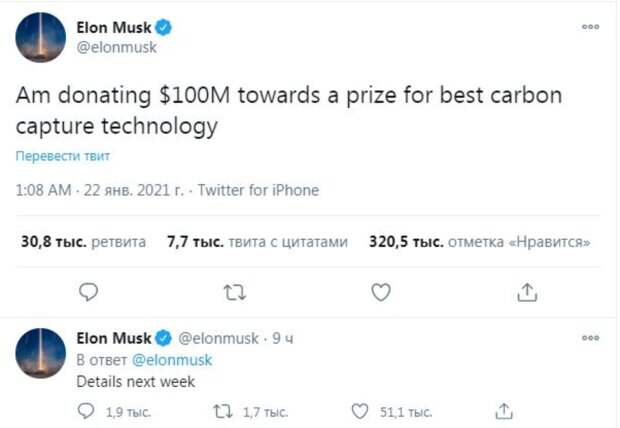Open more options on the reply tweet
Screen dimensions: 620x428
tap(591, 337)
